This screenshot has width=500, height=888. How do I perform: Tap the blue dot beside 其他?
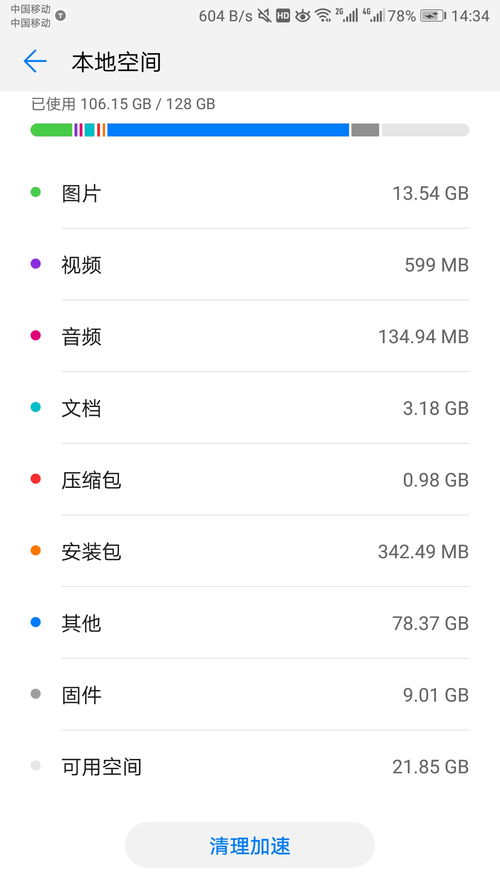pyautogui.click(x=36, y=622)
